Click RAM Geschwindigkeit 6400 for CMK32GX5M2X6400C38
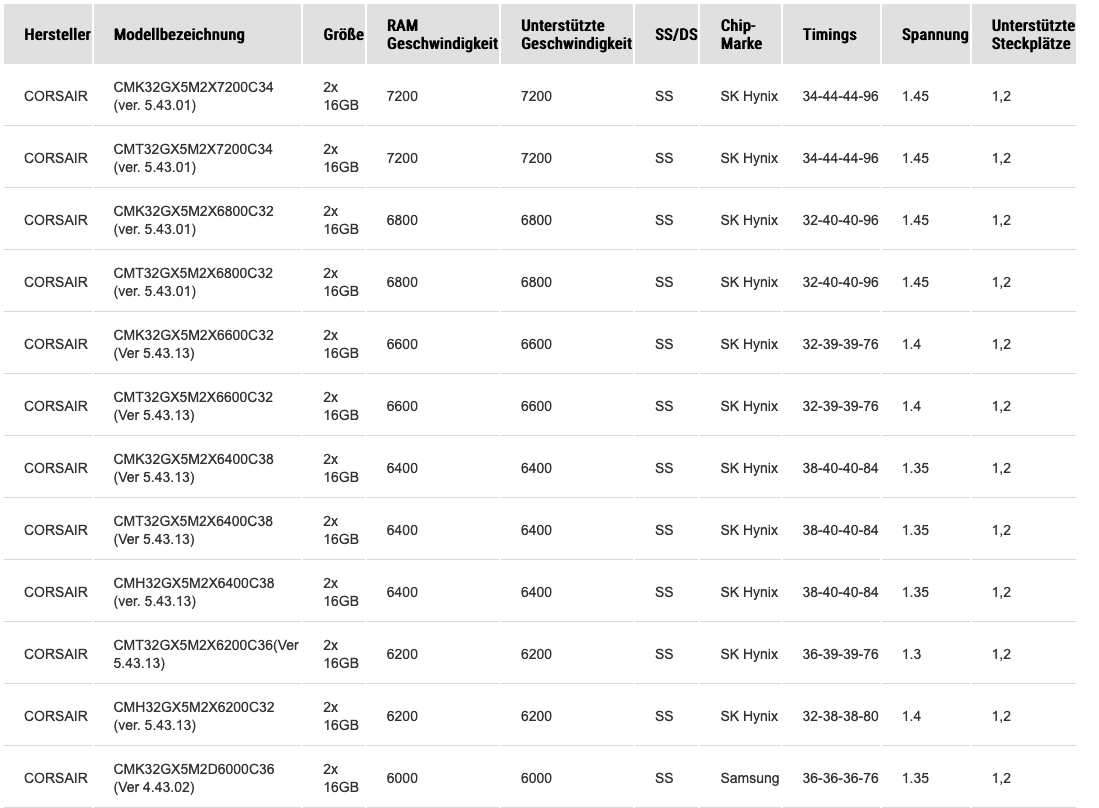The height and width of the screenshot is (808, 1099). [402, 468]
